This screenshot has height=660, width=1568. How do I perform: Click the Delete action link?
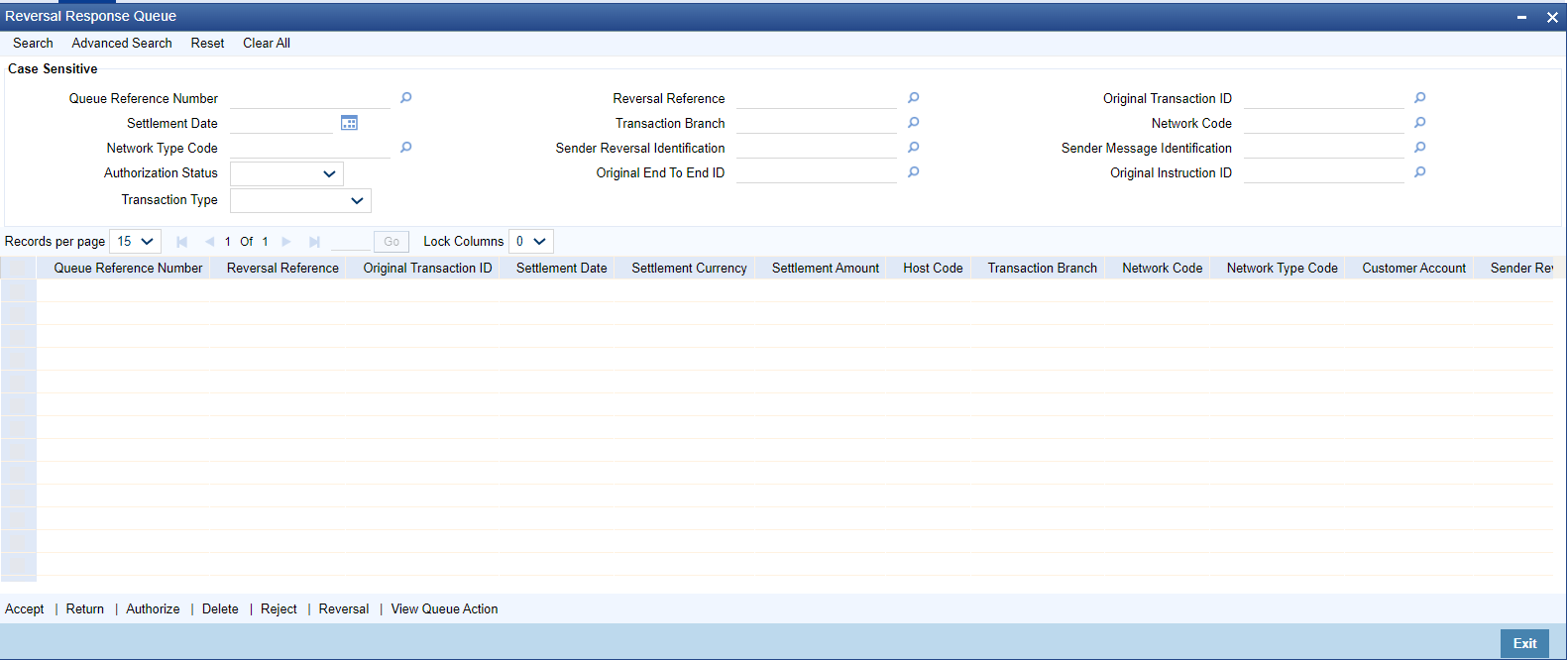220,609
